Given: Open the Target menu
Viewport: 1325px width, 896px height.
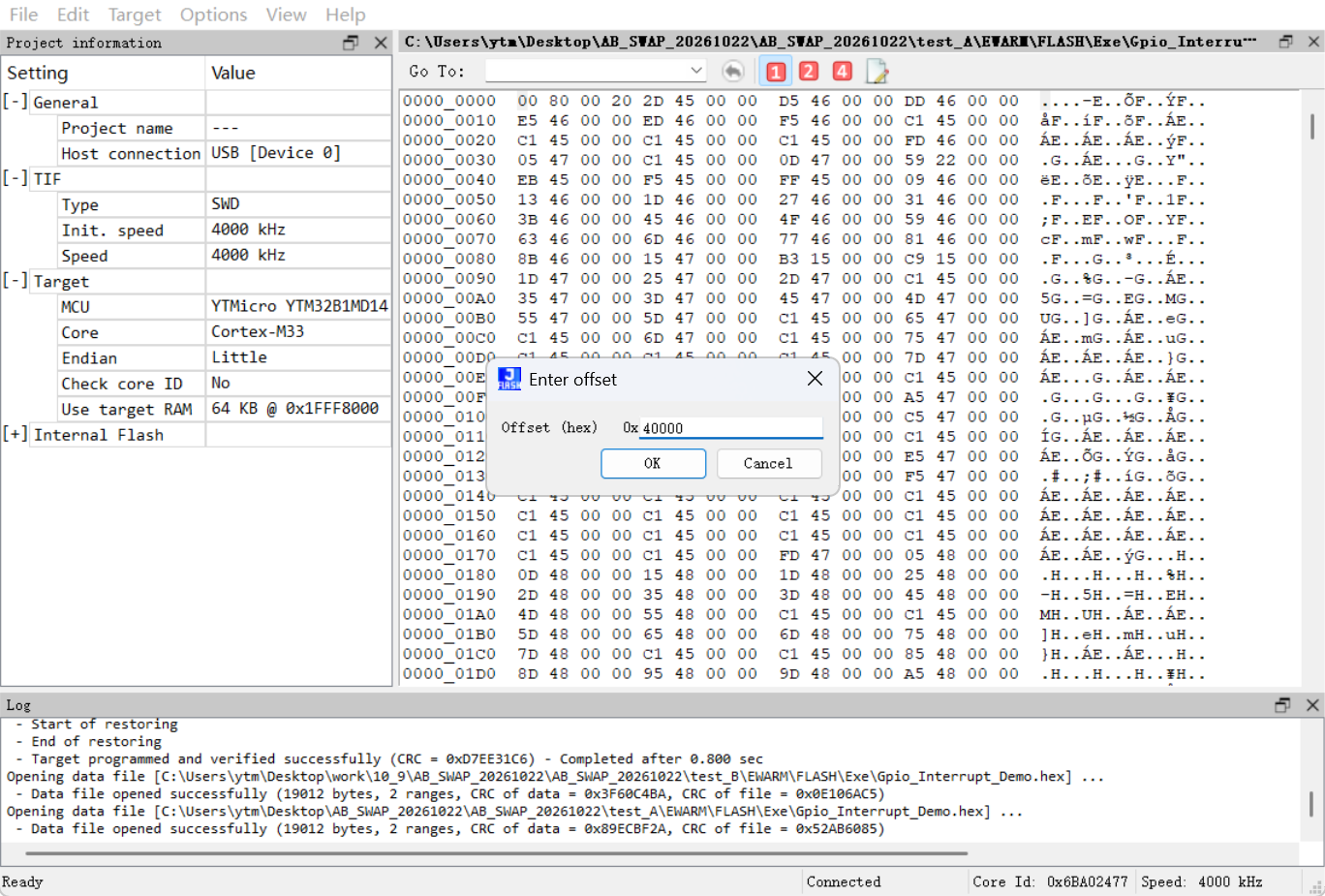Looking at the screenshot, I should (135, 15).
